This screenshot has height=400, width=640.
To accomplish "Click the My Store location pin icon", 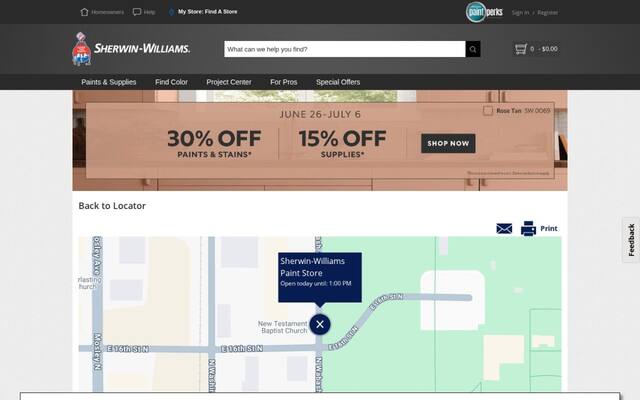I will pos(171,12).
